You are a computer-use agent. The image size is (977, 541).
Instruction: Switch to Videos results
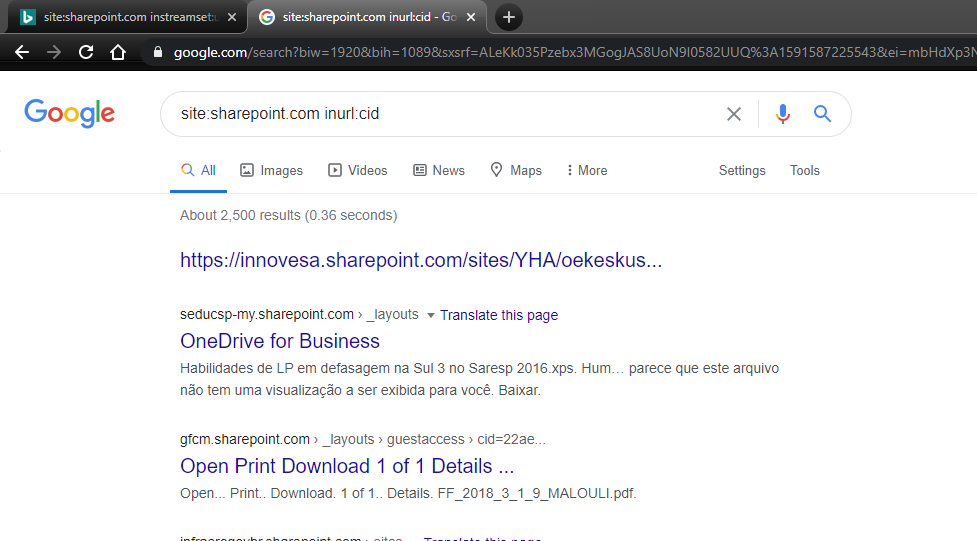coord(358,170)
